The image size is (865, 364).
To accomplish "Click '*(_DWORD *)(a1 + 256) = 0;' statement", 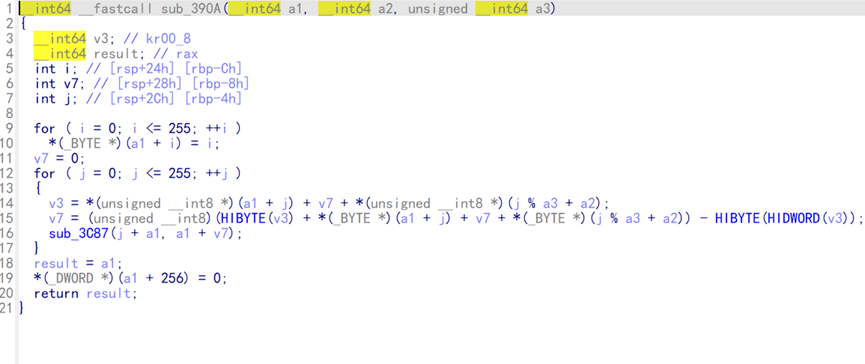I will tap(131, 278).
